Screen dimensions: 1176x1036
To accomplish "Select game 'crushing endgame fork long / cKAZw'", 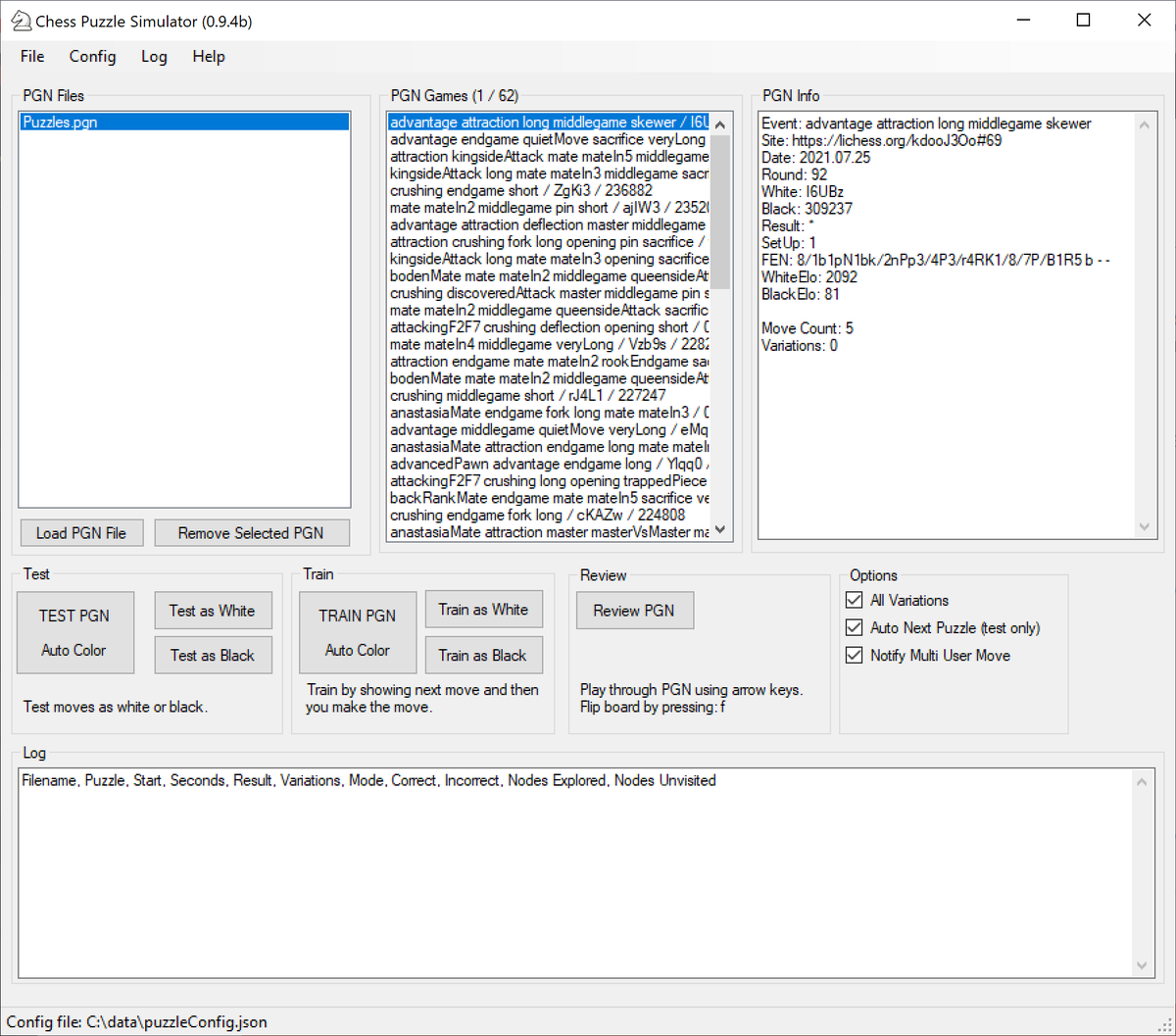I will click(549, 515).
